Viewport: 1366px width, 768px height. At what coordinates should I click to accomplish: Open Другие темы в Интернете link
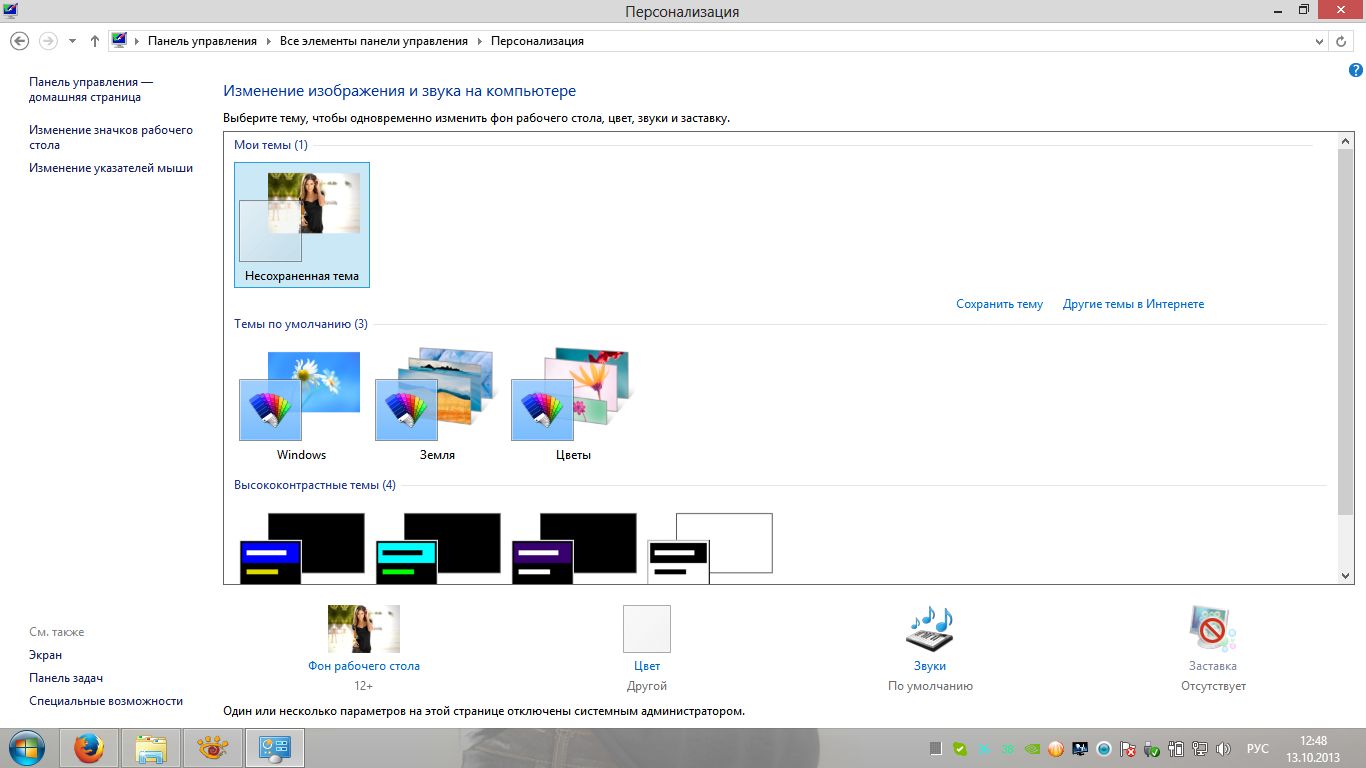tap(1133, 304)
